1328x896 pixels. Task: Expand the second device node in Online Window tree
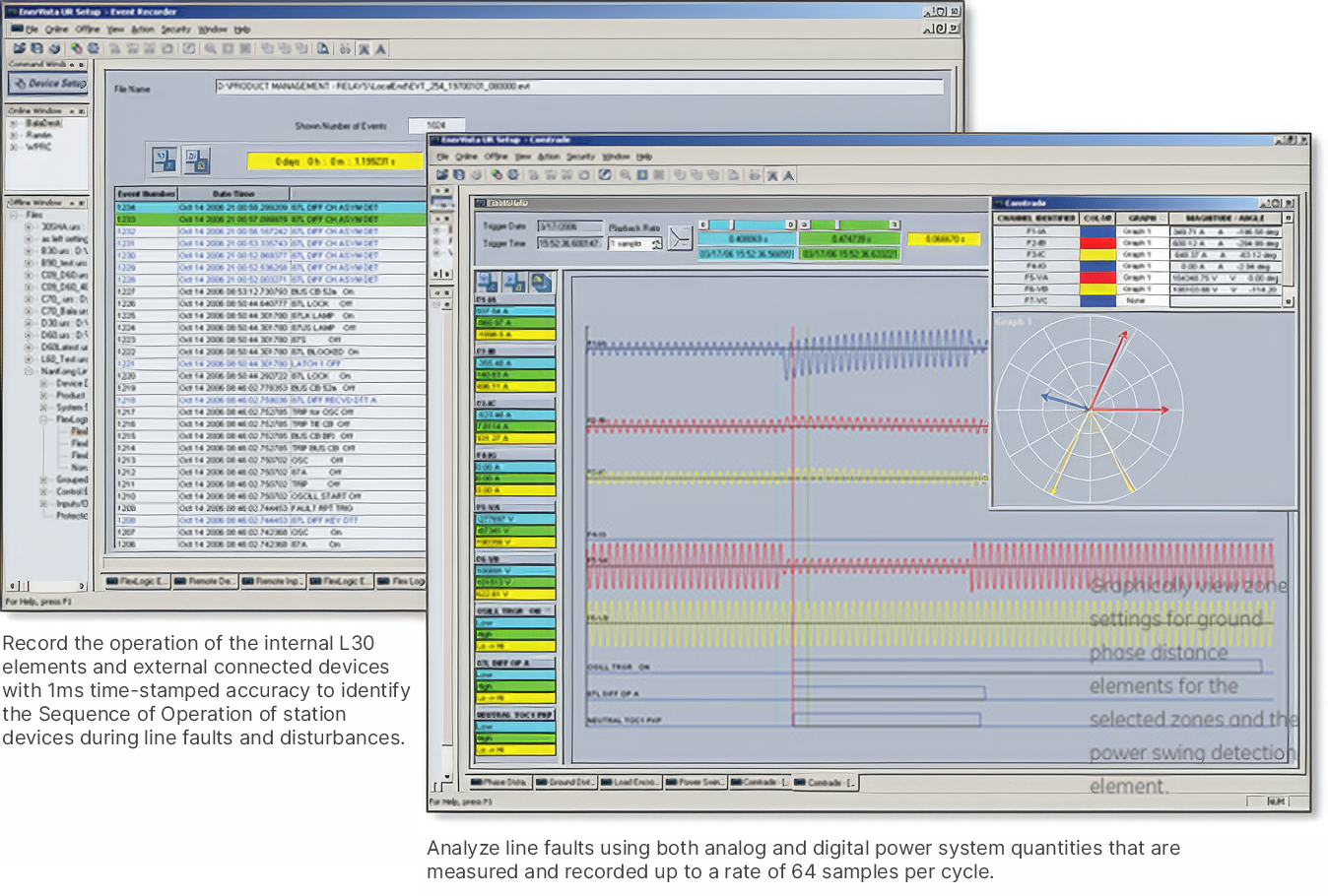[14, 135]
